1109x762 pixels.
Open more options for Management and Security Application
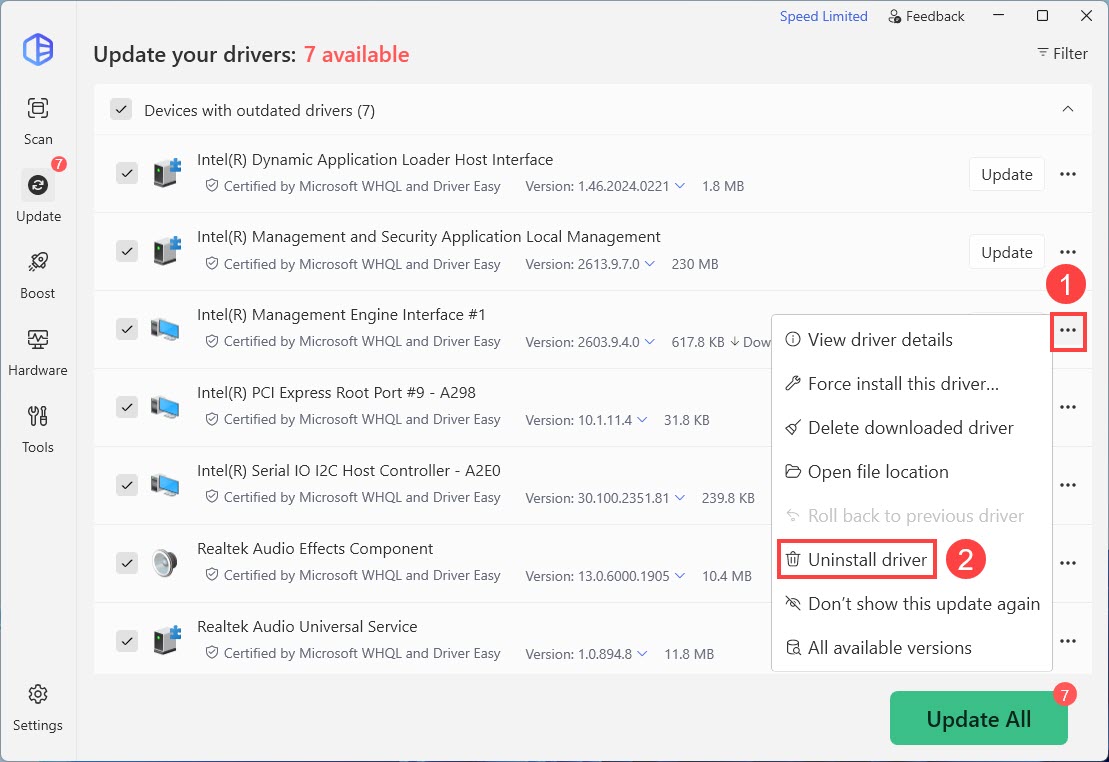click(x=1067, y=252)
